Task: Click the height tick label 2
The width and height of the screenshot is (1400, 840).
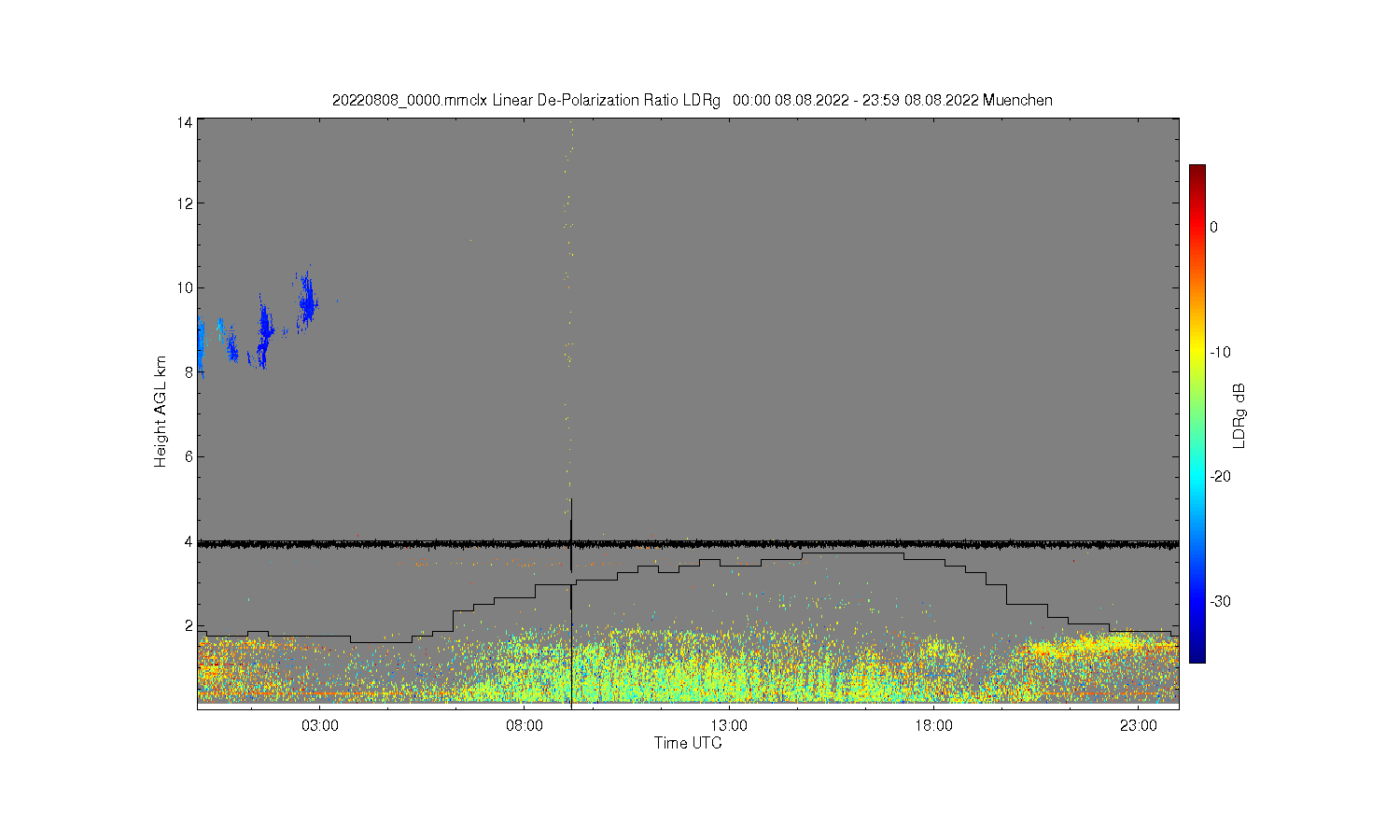Action: point(189,625)
